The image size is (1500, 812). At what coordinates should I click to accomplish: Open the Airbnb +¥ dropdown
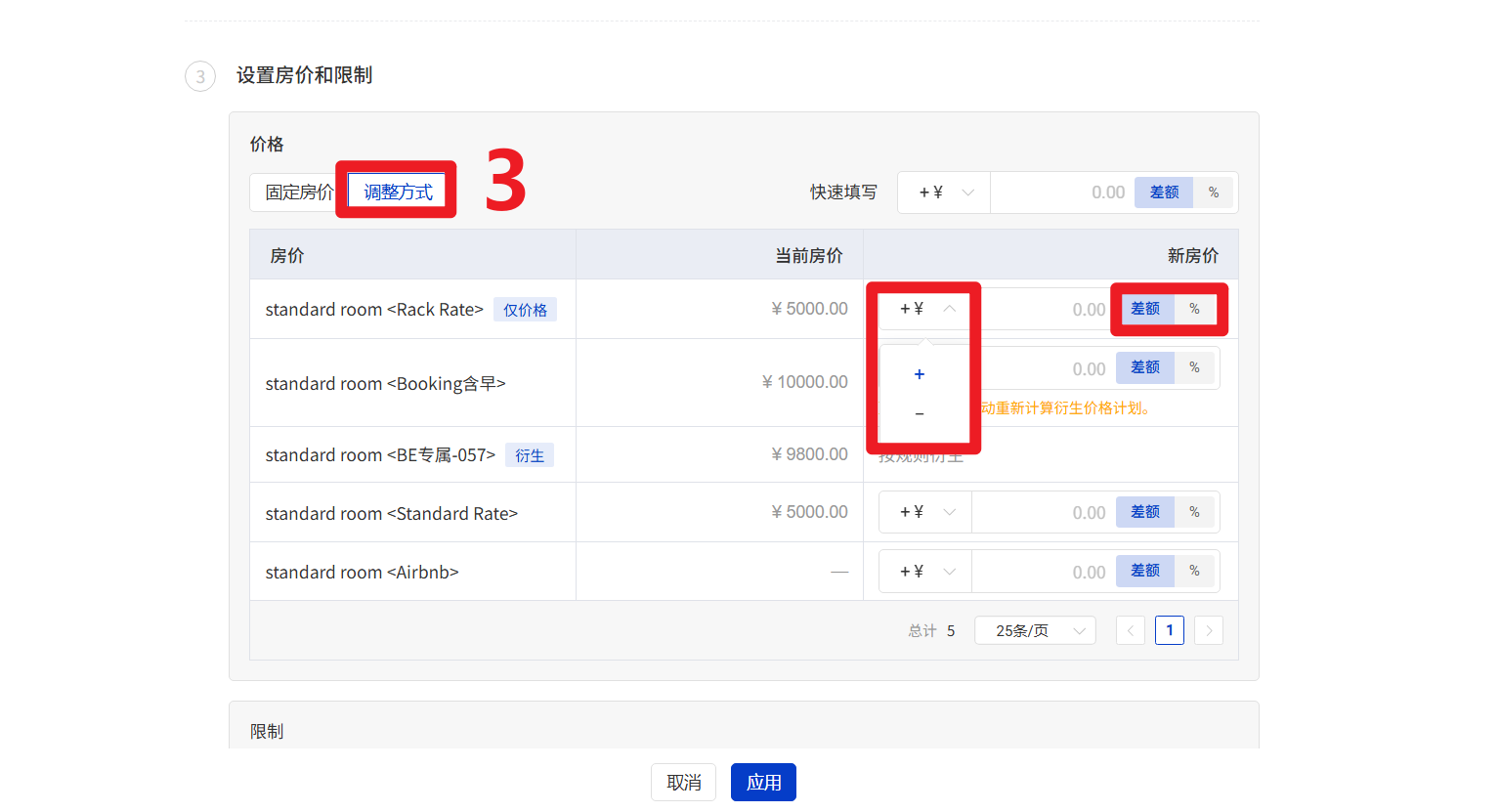pyautogui.click(x=925, y=571)
